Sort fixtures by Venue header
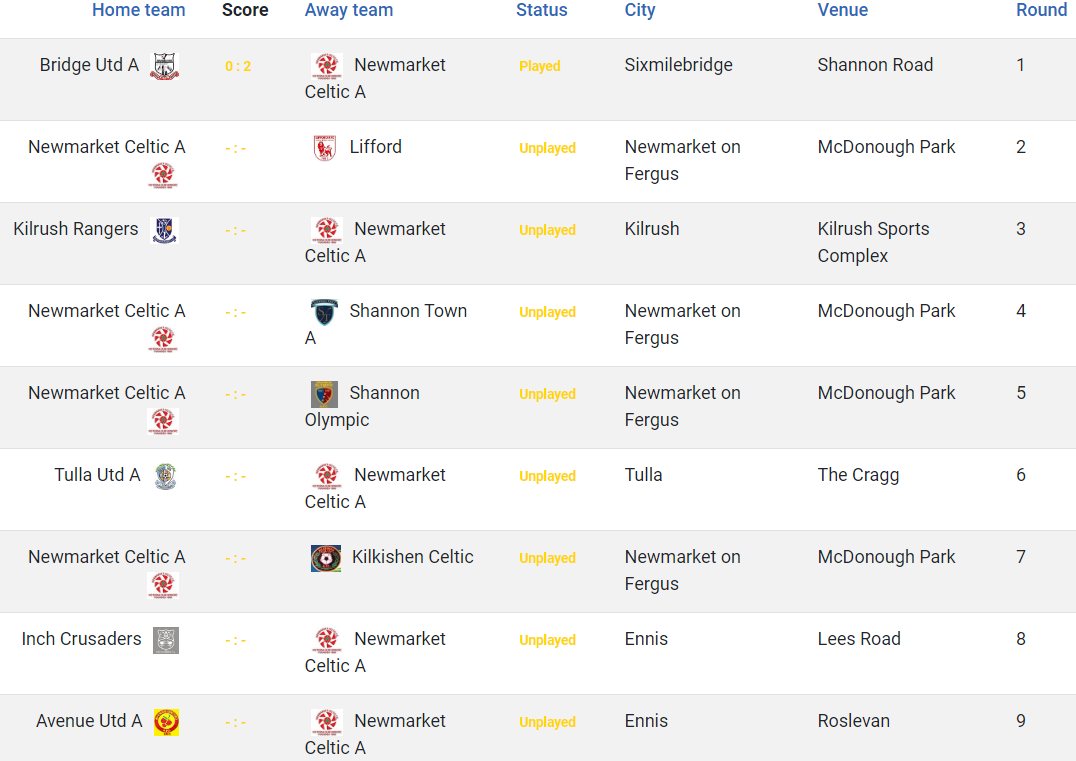This screenshot has width=1076, height=761. tap(843, 10)
